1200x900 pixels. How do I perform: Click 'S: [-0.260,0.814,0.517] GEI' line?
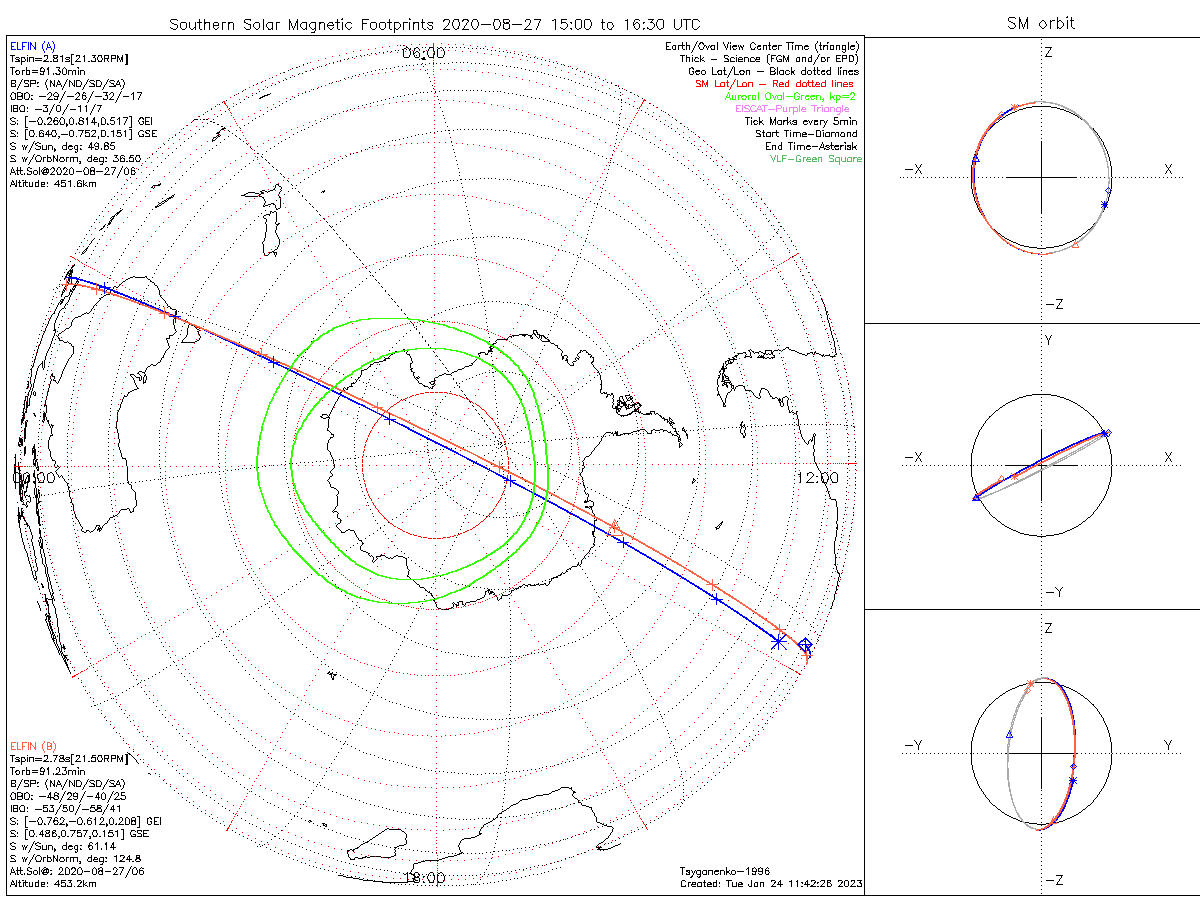(80, 122)
